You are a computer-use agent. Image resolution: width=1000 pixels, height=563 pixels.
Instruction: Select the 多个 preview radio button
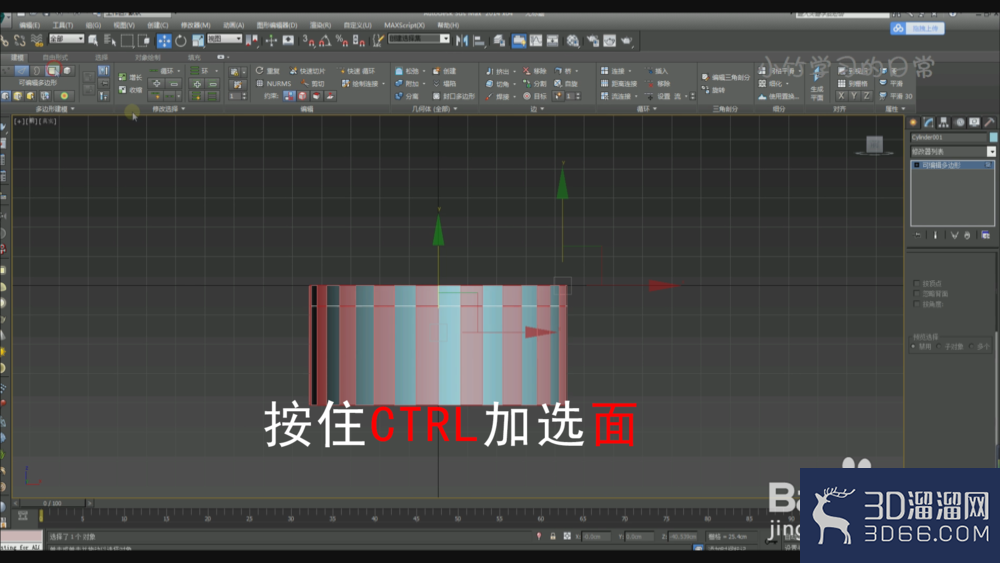972,346
